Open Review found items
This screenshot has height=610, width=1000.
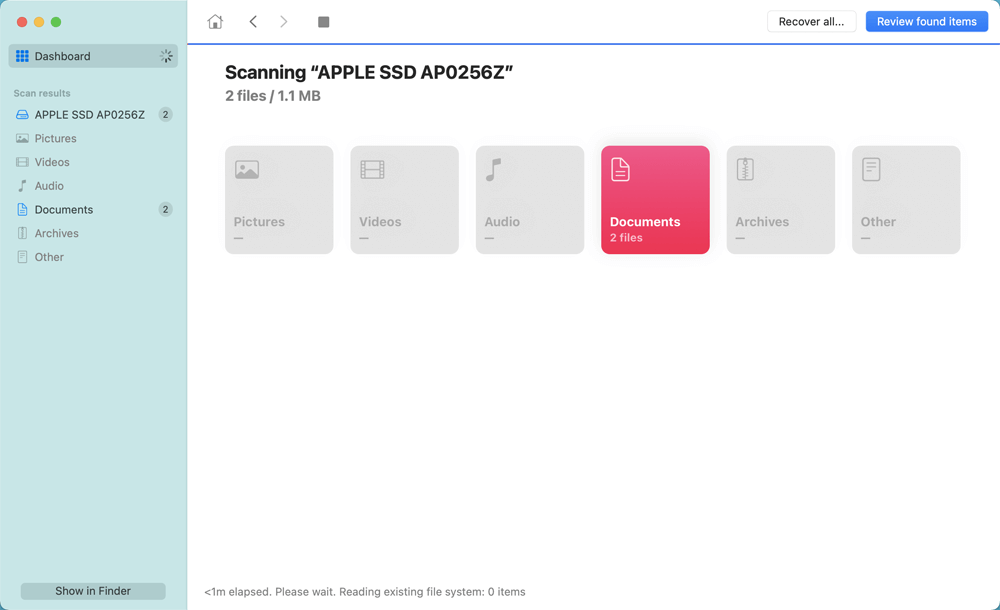pyautogui.click(x=926, y=20)
